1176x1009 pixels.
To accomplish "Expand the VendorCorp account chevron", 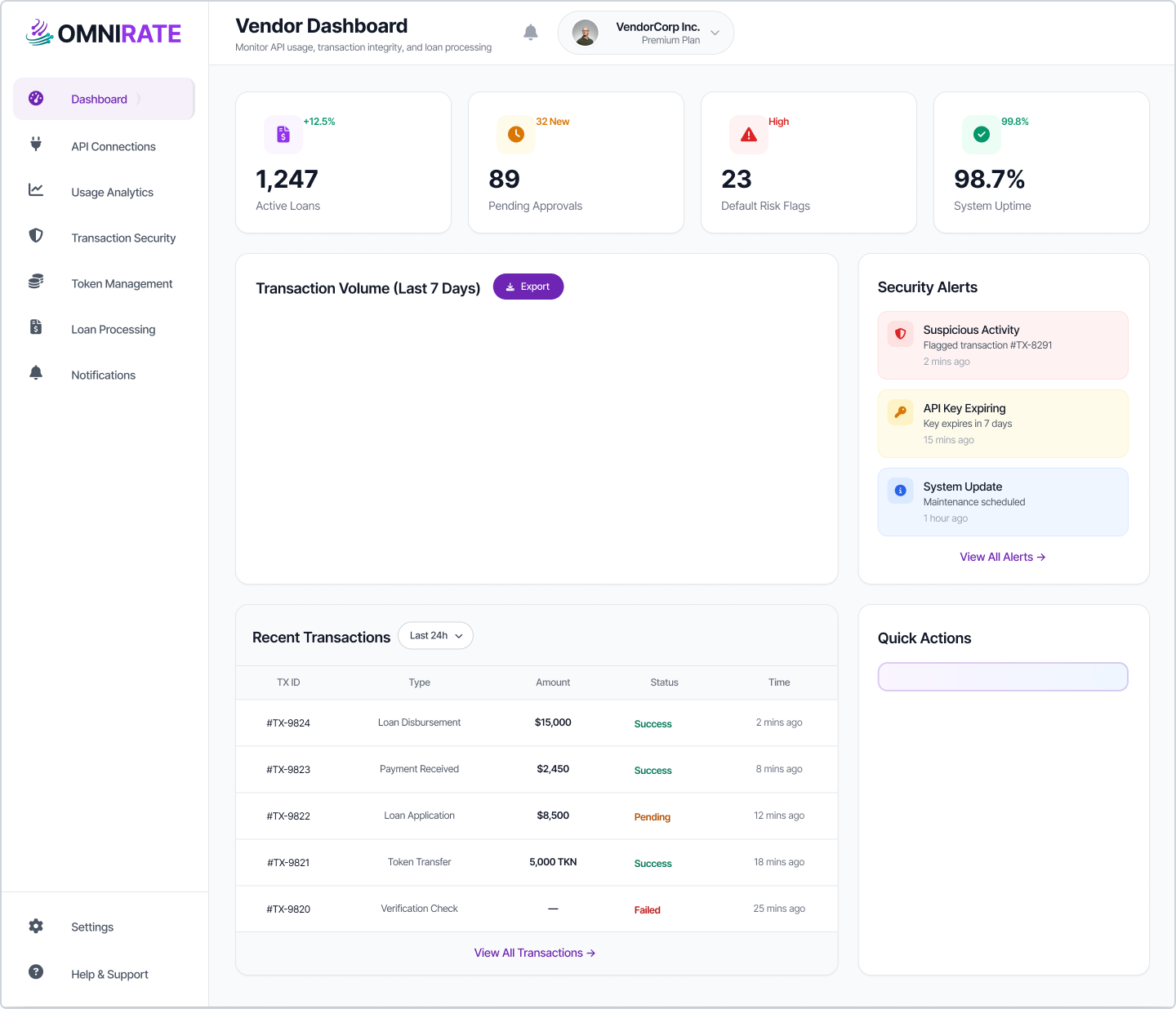I will pos(715,33).
